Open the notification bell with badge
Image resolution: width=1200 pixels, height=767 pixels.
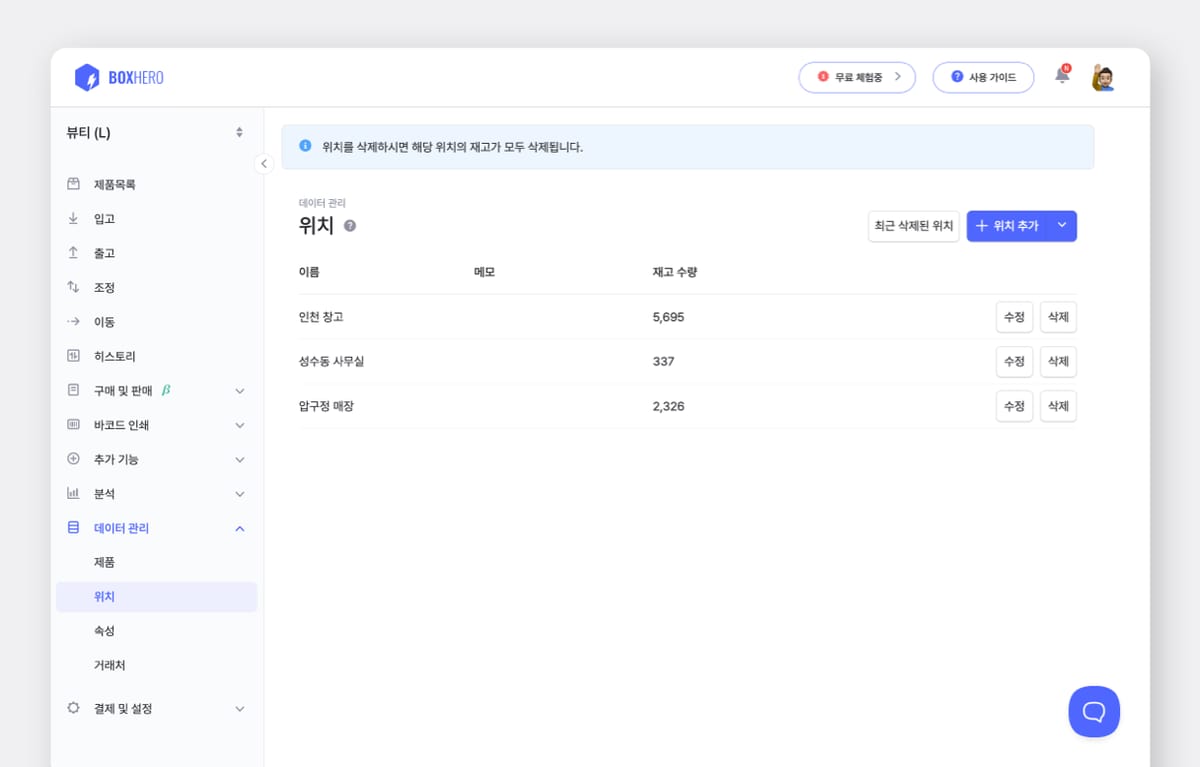(x=1062, y=75)
